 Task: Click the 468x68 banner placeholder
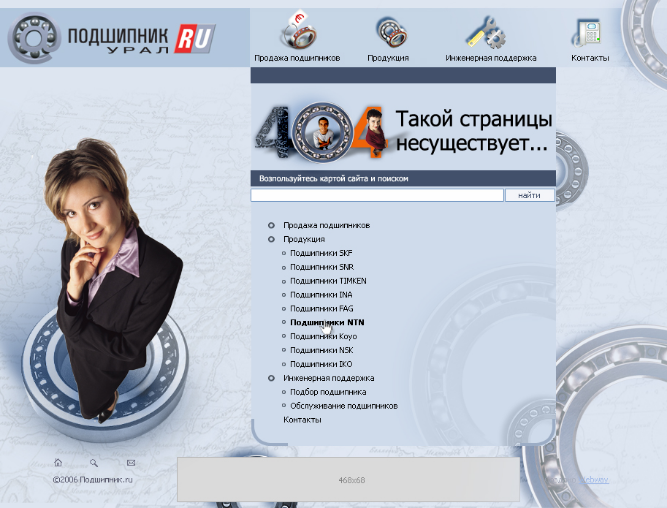[348, 479]
